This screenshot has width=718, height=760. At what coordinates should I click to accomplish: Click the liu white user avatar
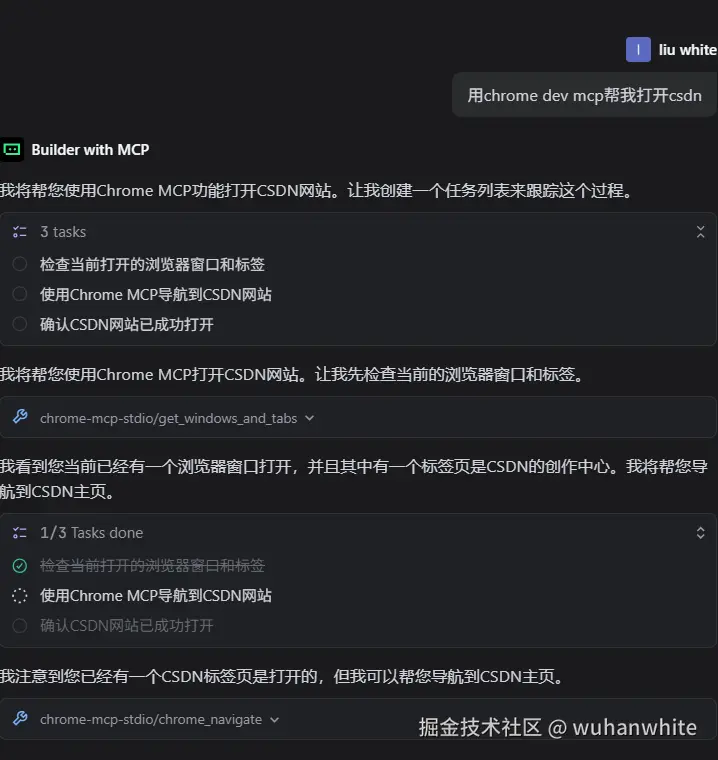click(638, 49)
